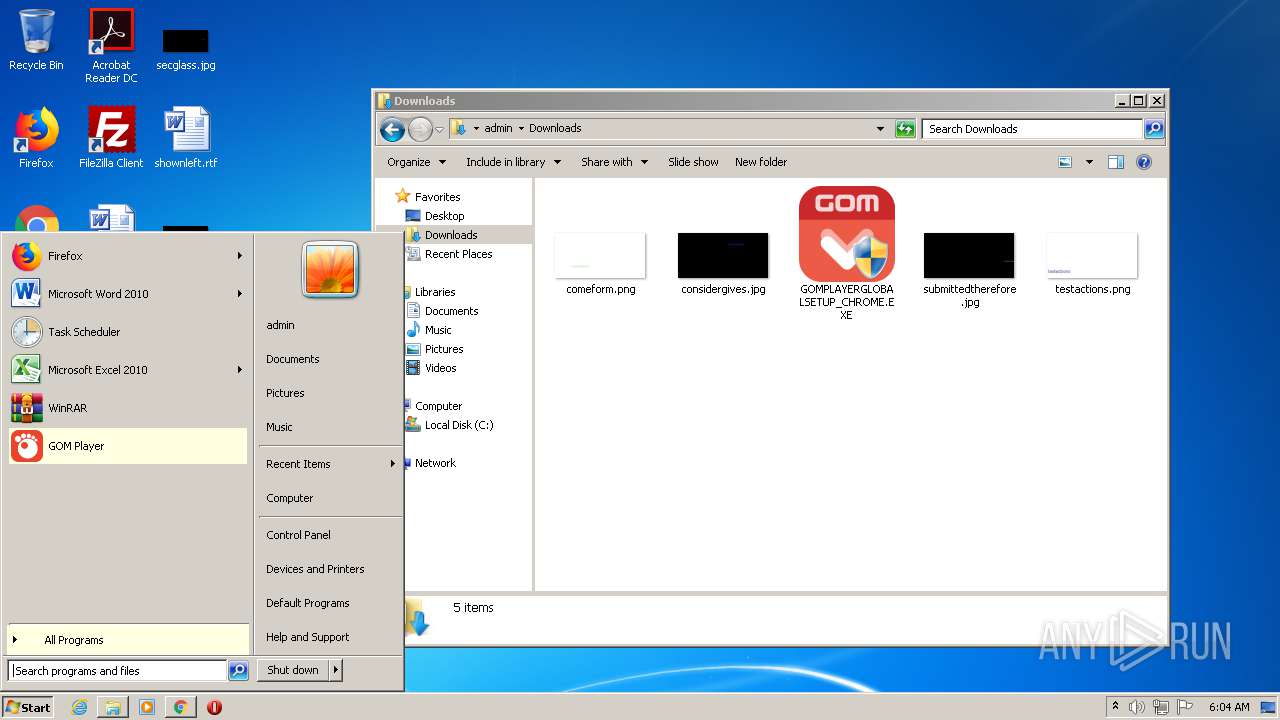Expand the Microsoft Excel 2010 jump list arrow
Image resolution: width=1280 pixels, height=720 pixels.
pyautogui.click(x=240, y=370)
